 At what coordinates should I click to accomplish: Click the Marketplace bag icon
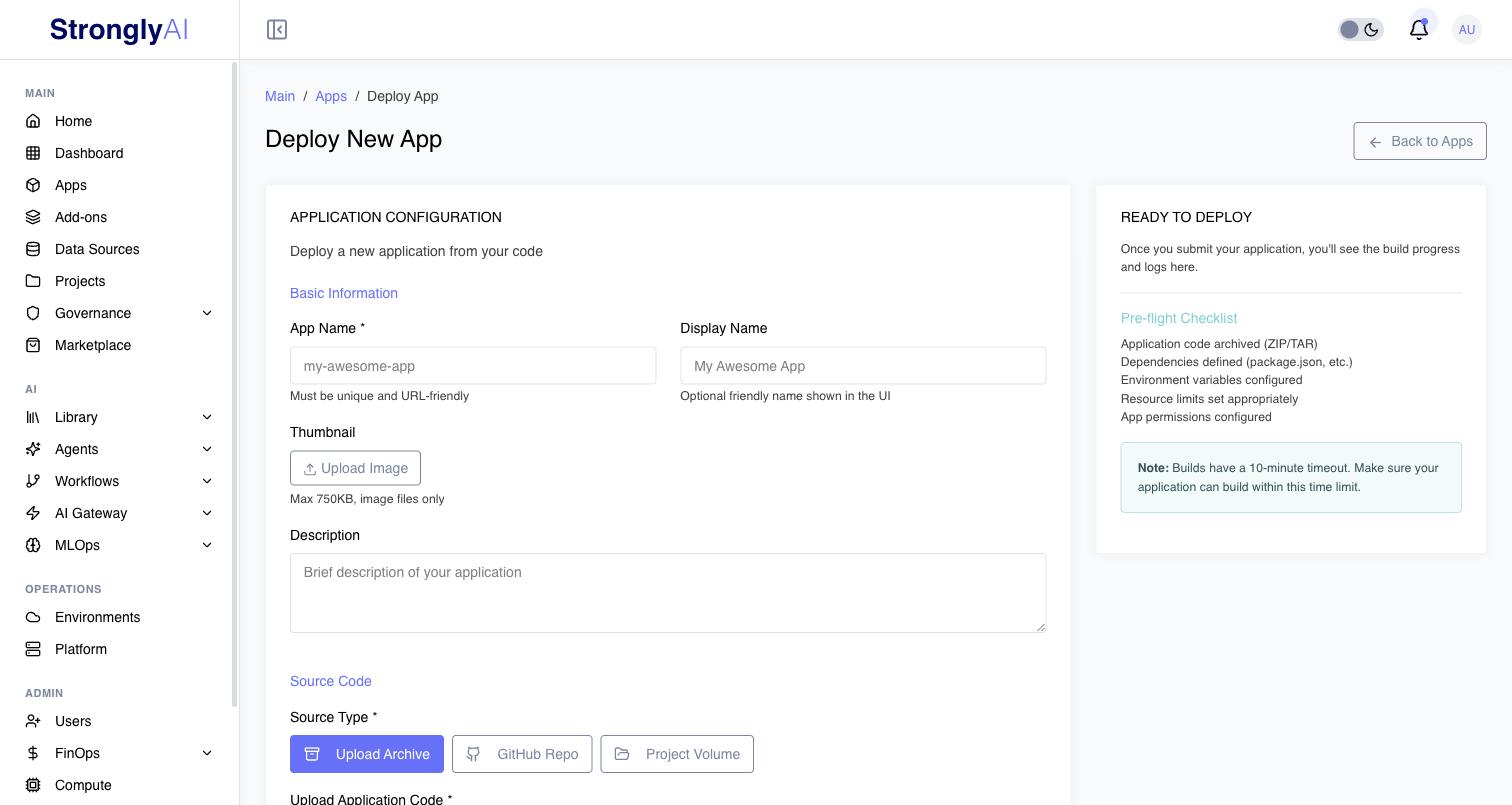[x=33, y=345]
